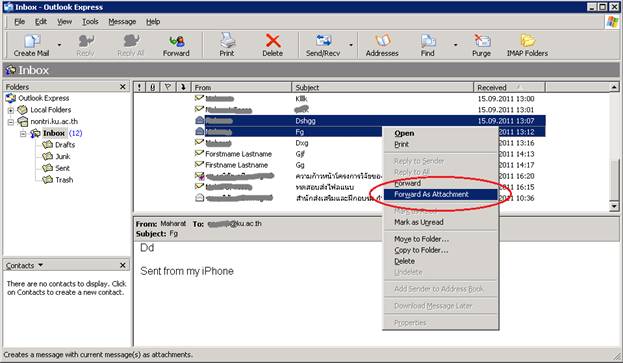The width and height of the screenshot is (623, 363).
Task: Open the File menu
Action: [19, 22]
